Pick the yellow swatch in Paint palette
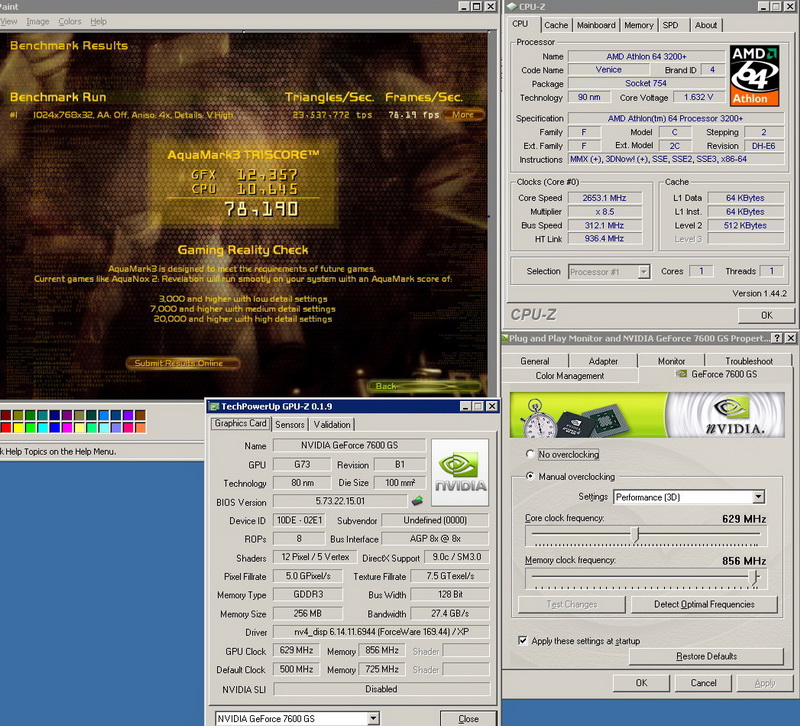 point(18,427)
